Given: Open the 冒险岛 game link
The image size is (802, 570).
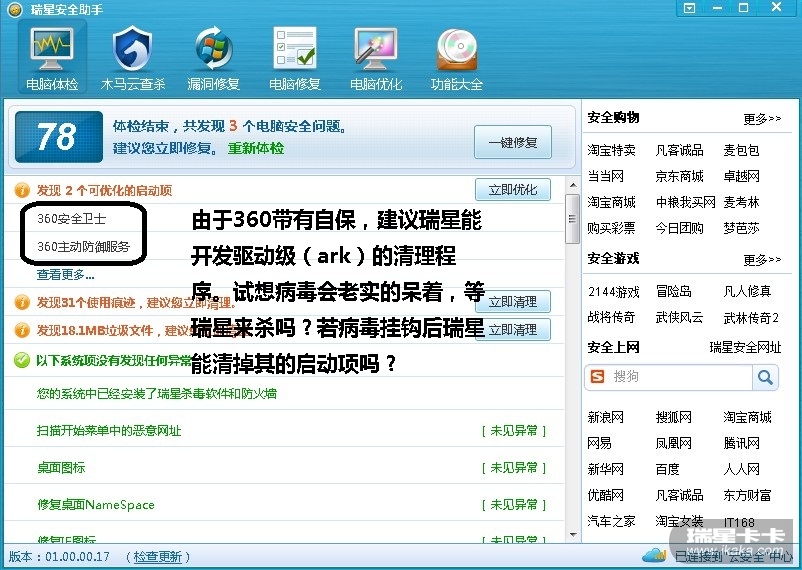Looking at the screenshot, I should 674,292.
